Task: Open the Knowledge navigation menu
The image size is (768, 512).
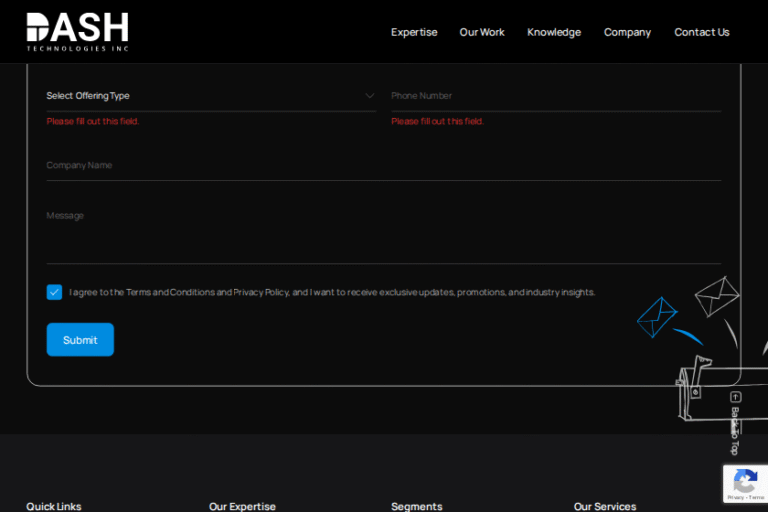Action: coord(554,32)
